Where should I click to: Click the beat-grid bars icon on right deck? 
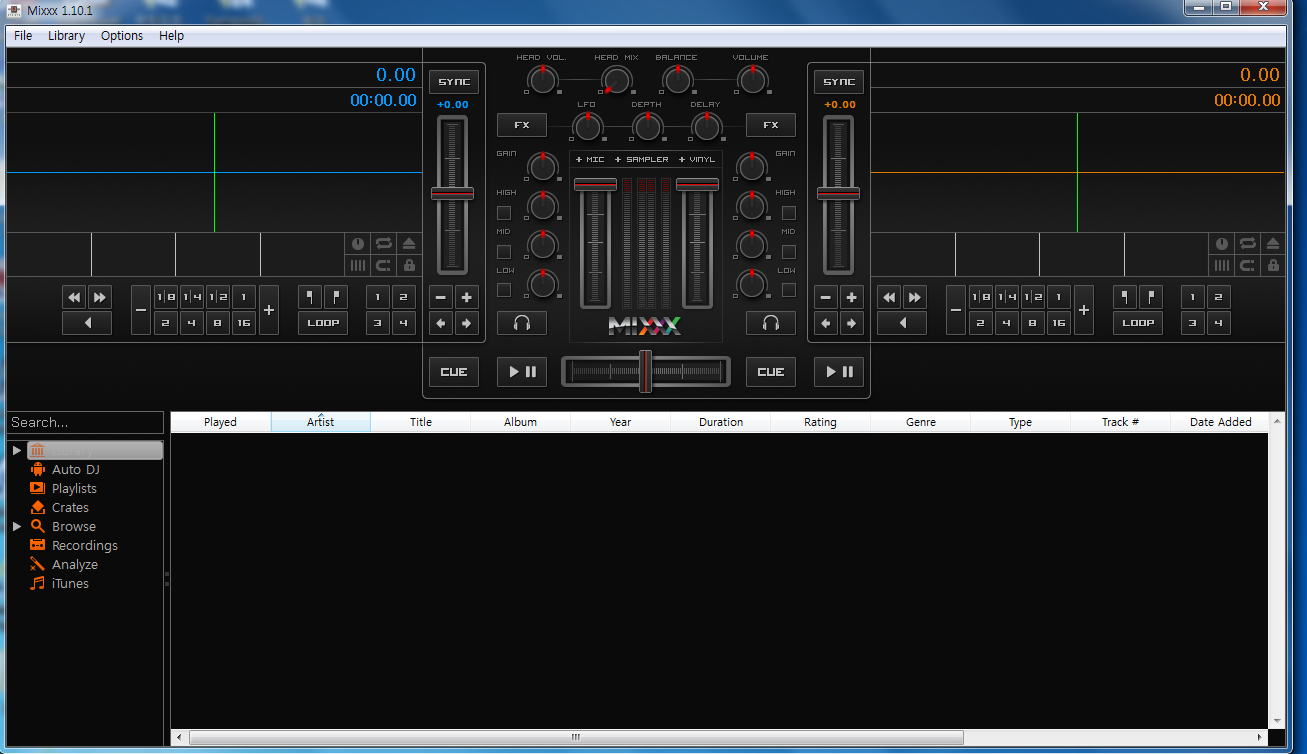1222,265
